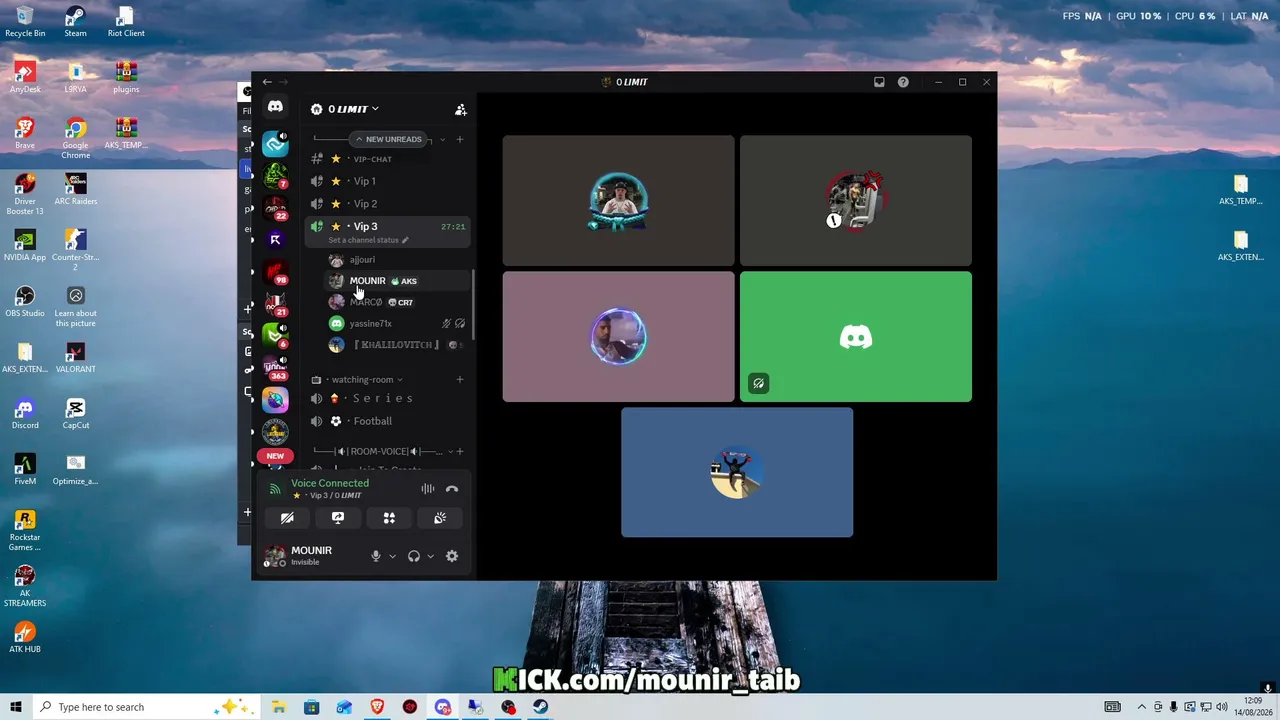Create channel in ROOM-VOICE category

460,452
